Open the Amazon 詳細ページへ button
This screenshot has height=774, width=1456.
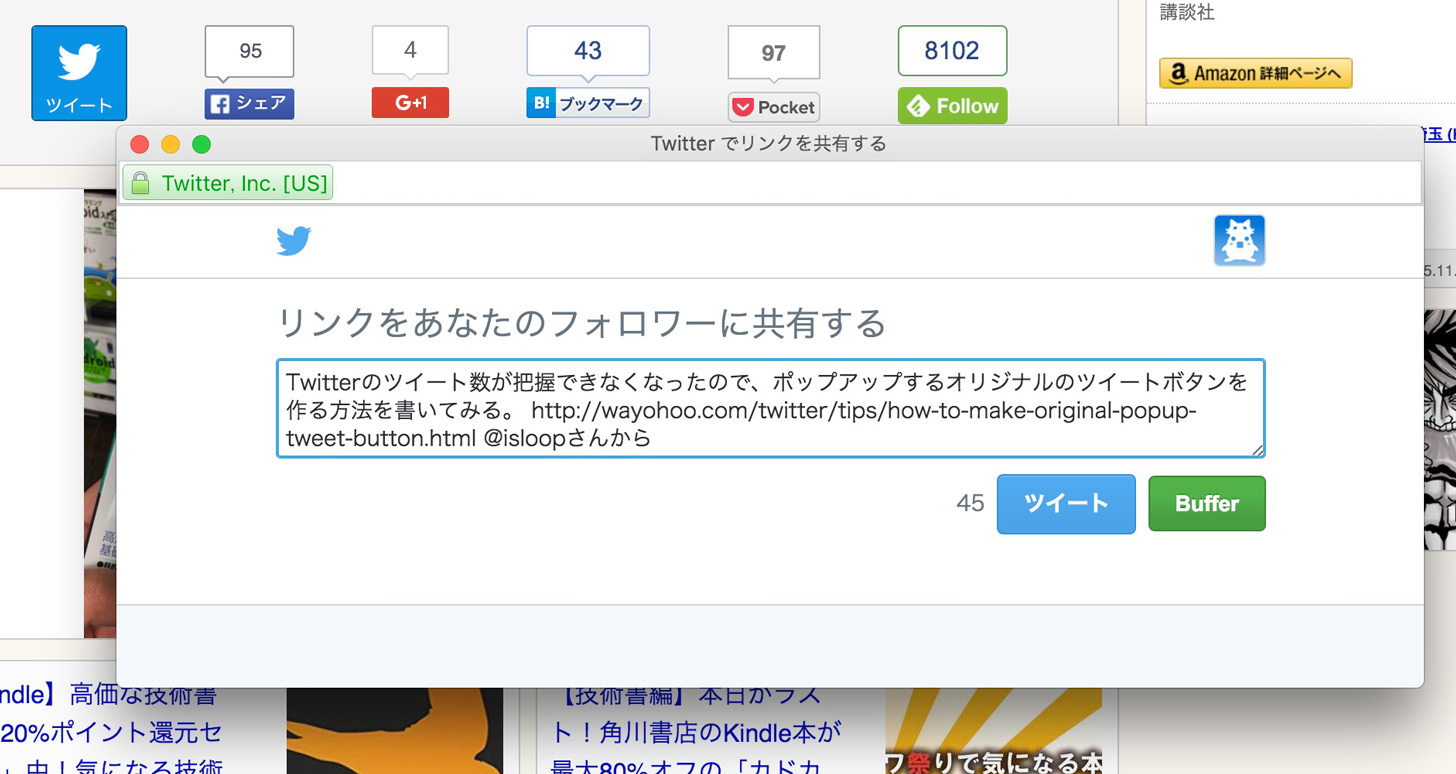point(1255,73)
